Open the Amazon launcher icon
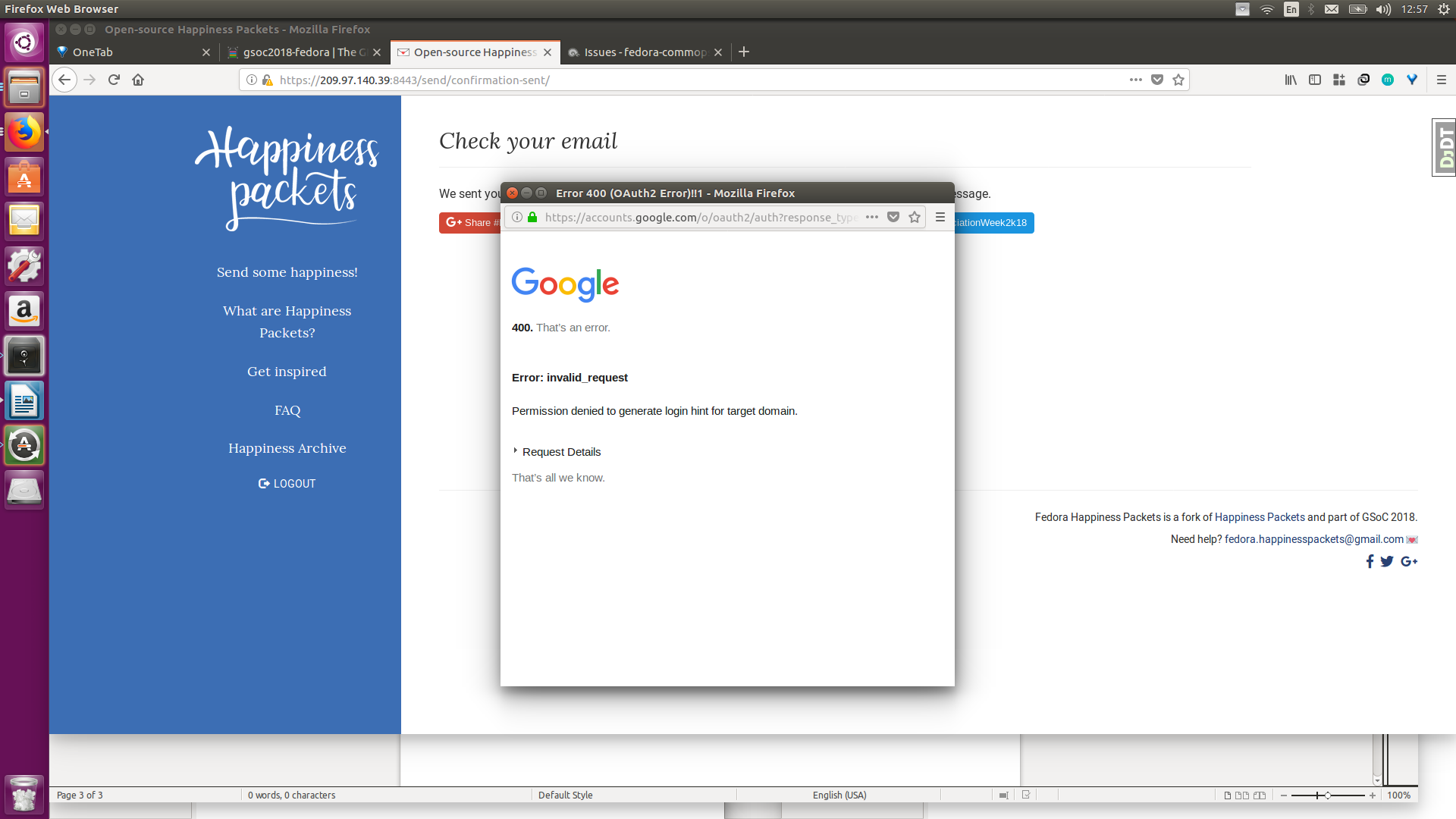The width and height of the screenshot is (1456, 819). point(24,311)
